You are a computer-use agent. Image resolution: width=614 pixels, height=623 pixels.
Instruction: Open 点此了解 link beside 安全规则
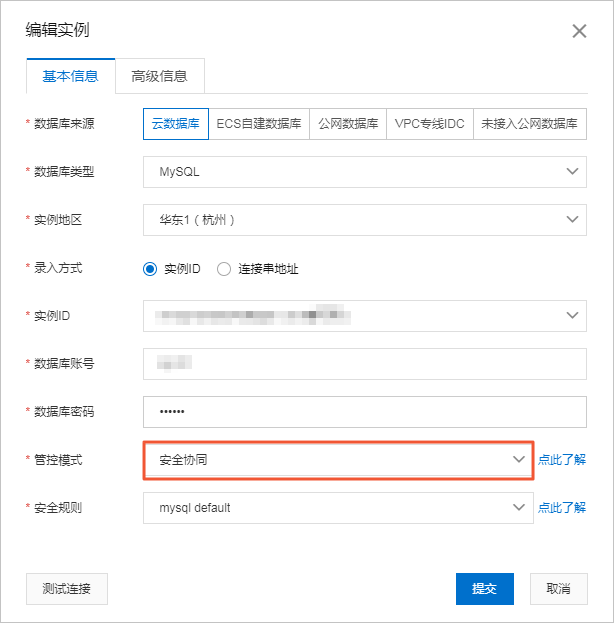(562, 508)
